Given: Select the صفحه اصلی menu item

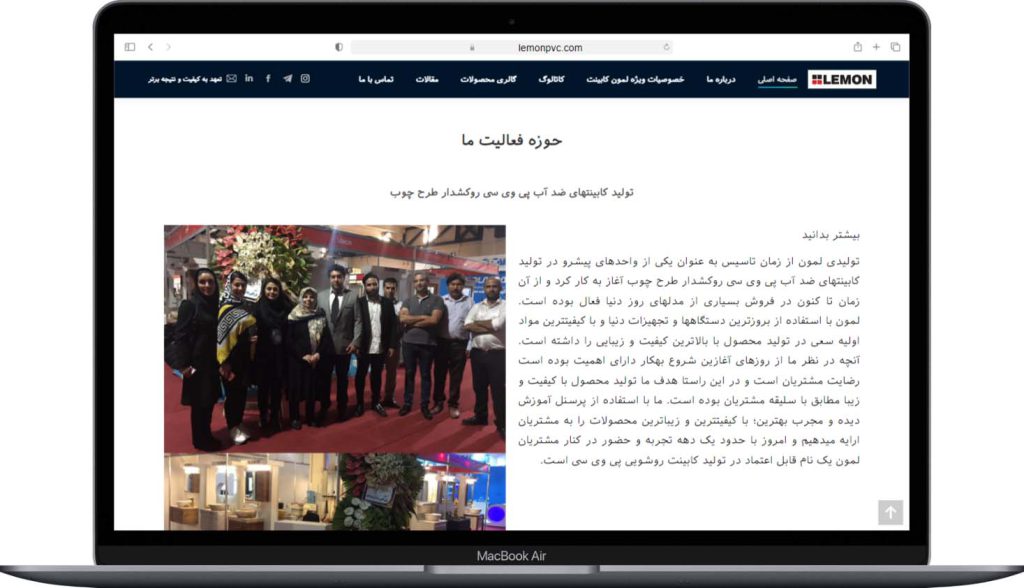Looking at the screenshot, I should [x=776, y=79].
